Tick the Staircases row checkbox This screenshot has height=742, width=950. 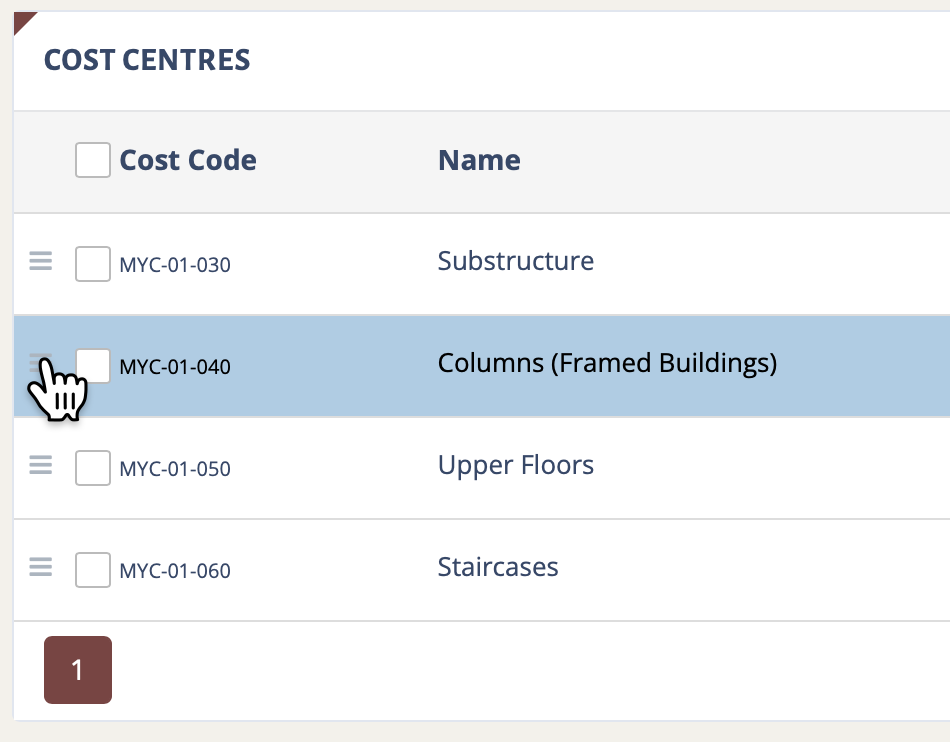coord(93,570)
